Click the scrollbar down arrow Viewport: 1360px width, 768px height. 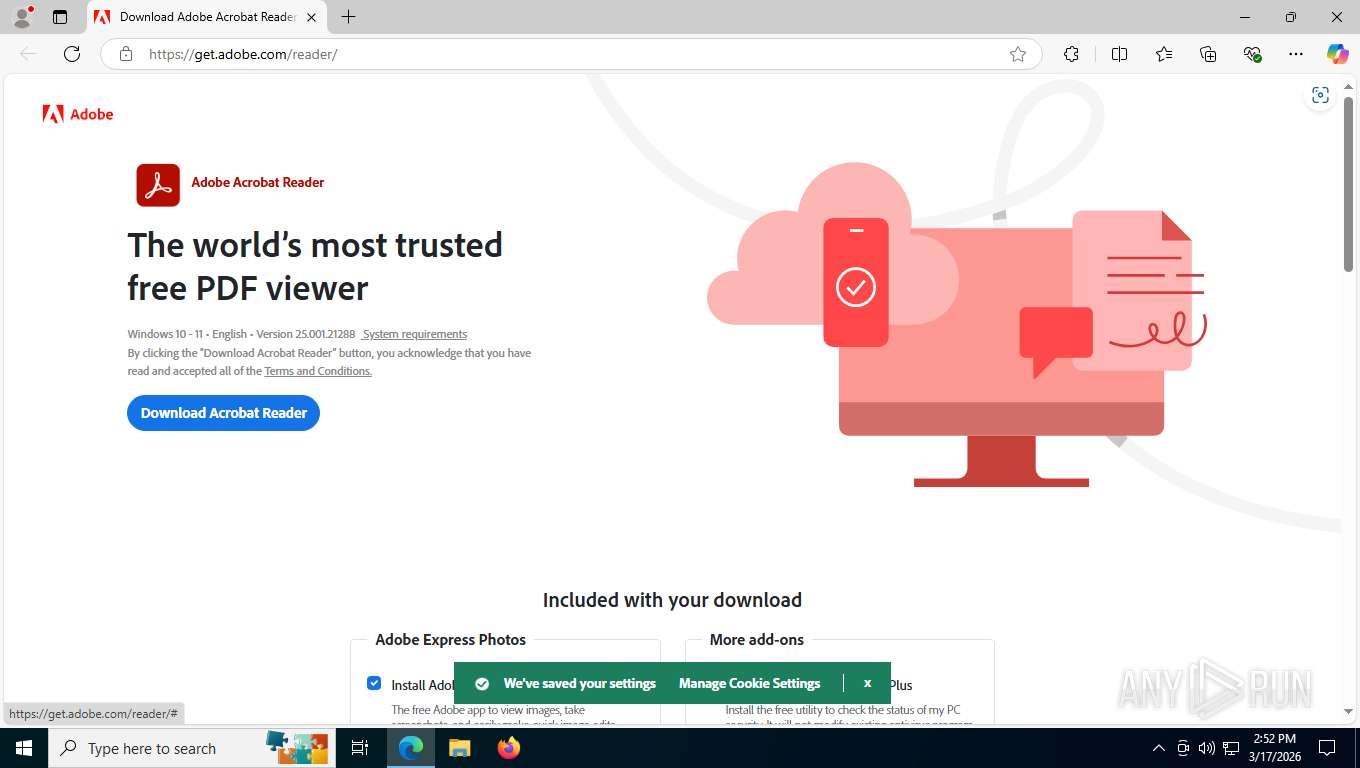1348,711
